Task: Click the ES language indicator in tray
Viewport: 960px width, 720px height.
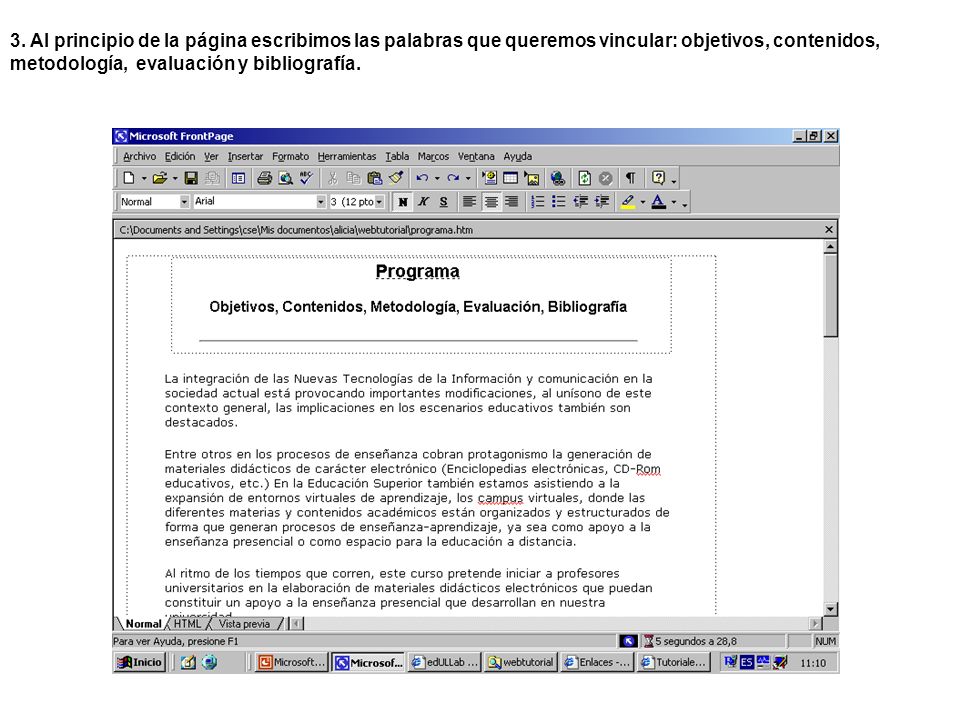Action: point(746,662)
